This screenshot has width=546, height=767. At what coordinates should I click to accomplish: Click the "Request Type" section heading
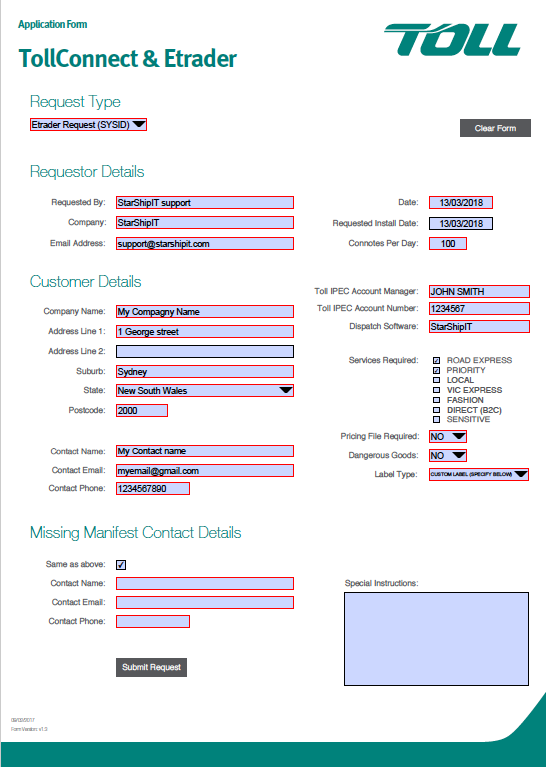[x=75, y=102]
